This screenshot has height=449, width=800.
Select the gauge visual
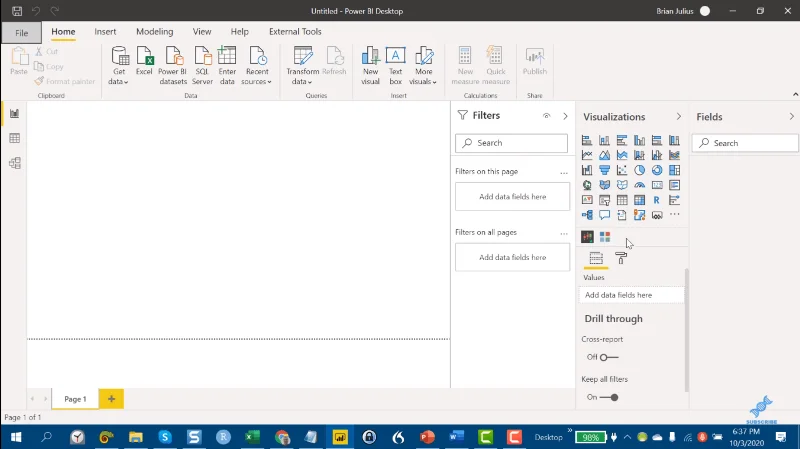tap(639, 185)
